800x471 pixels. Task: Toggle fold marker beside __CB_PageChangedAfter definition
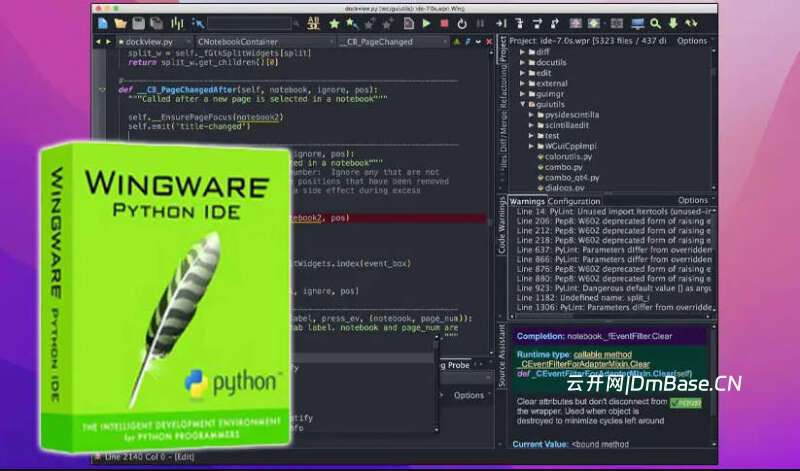[102, 90]
